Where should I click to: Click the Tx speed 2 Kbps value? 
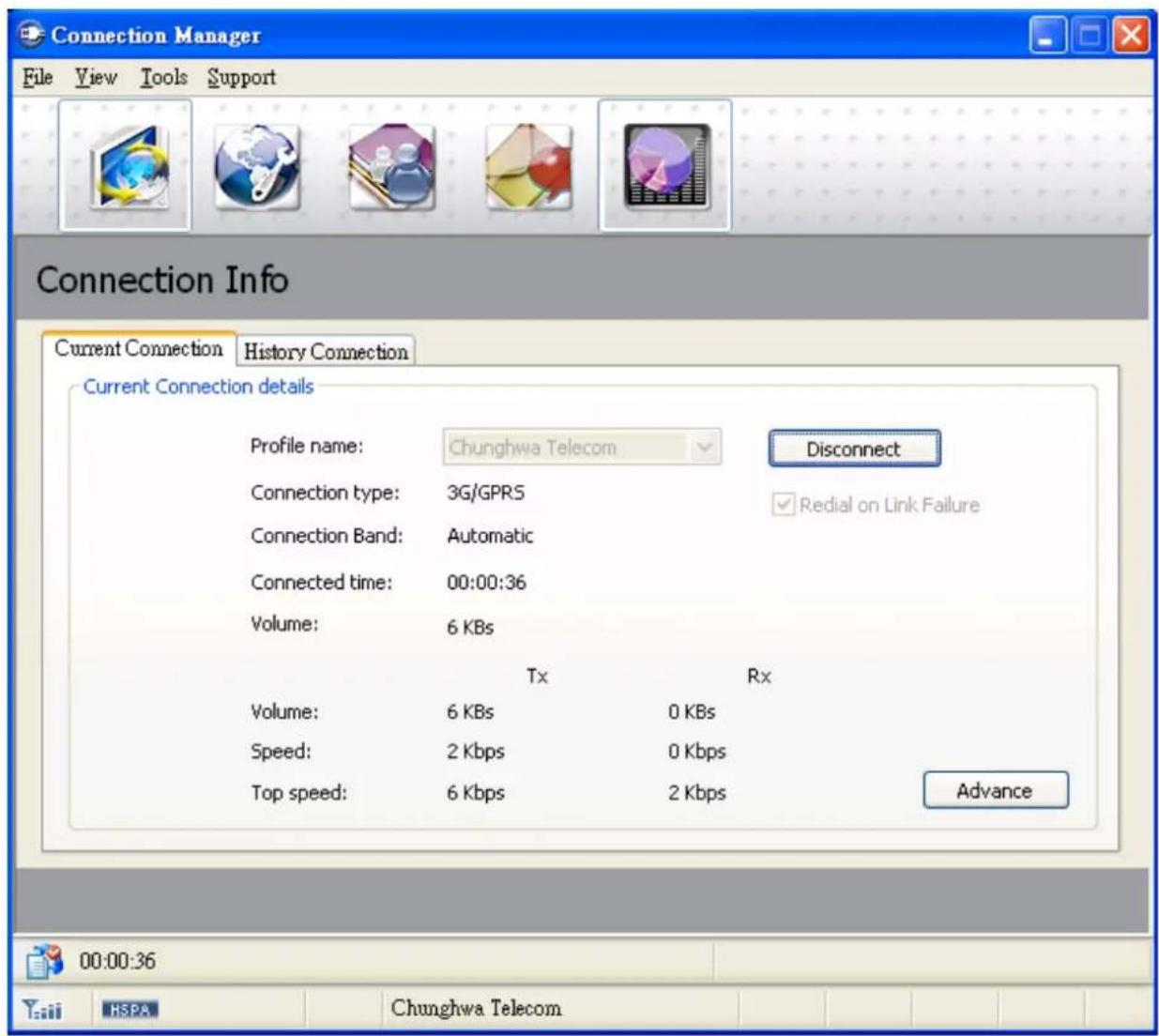[x=476, y=752]
